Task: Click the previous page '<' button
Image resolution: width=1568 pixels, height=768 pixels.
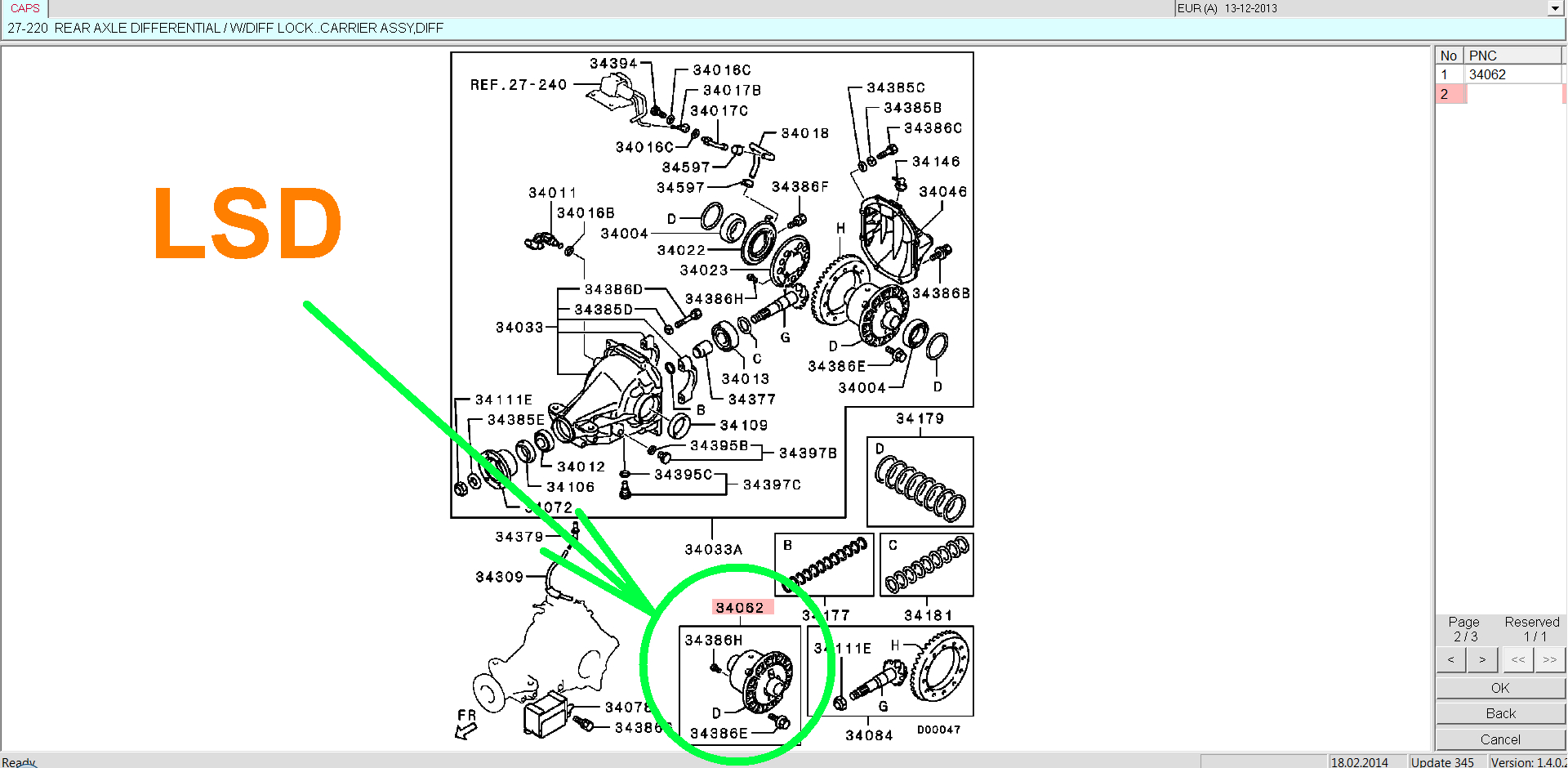Action: 1450,659
